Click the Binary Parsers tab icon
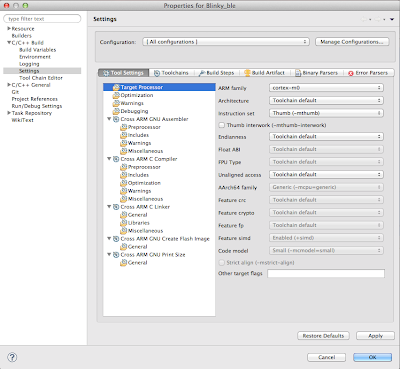The width and height of the screenshot is (400, 369). [x=298, y=73]
